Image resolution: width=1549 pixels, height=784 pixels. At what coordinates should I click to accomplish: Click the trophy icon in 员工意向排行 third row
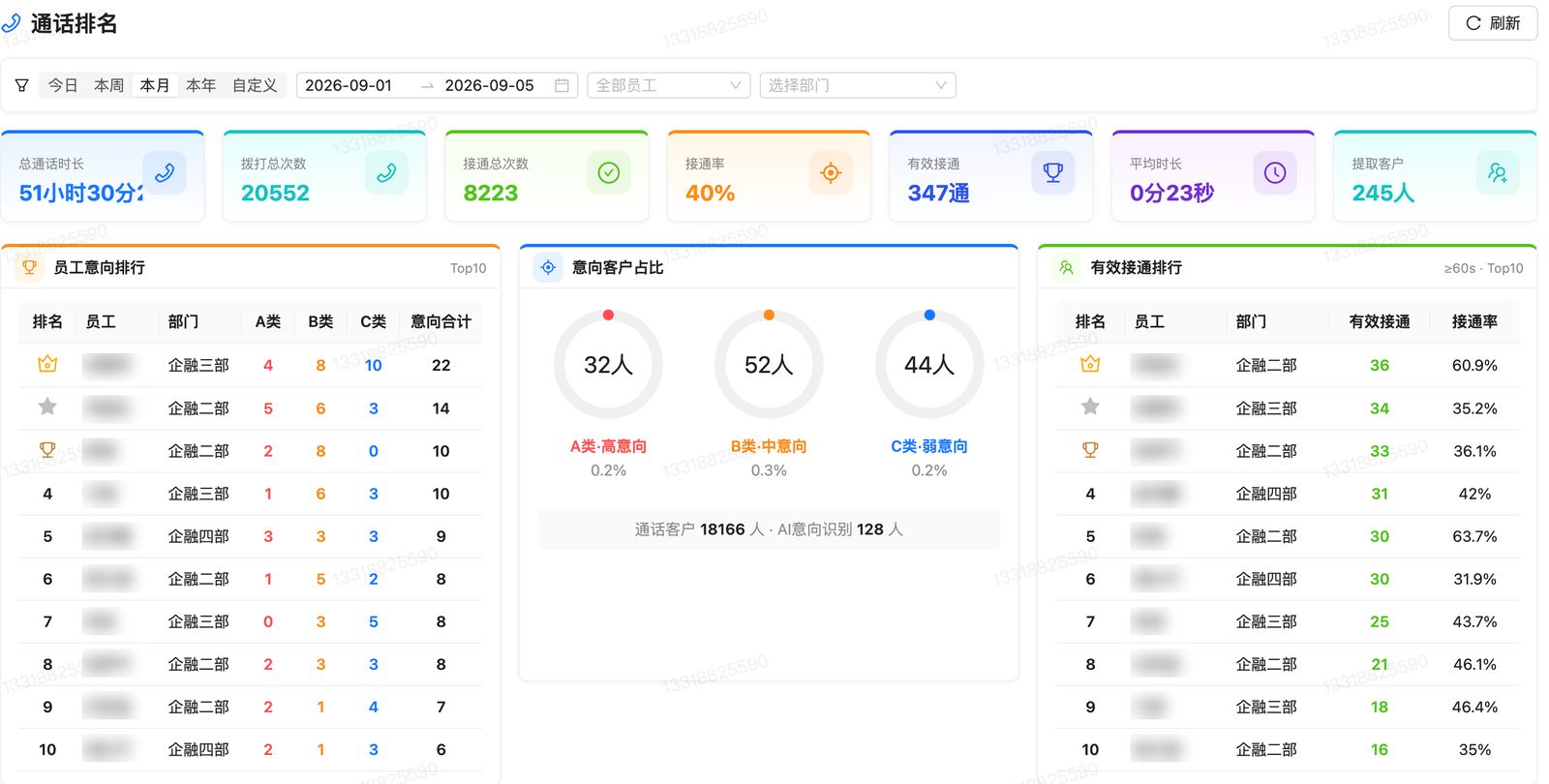(47, 449)
